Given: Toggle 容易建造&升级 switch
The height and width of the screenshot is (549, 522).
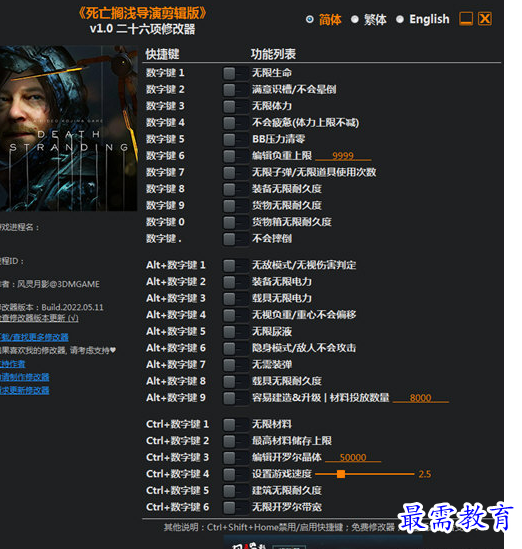Looking at the screenshot, I should [x=235, y=398].
